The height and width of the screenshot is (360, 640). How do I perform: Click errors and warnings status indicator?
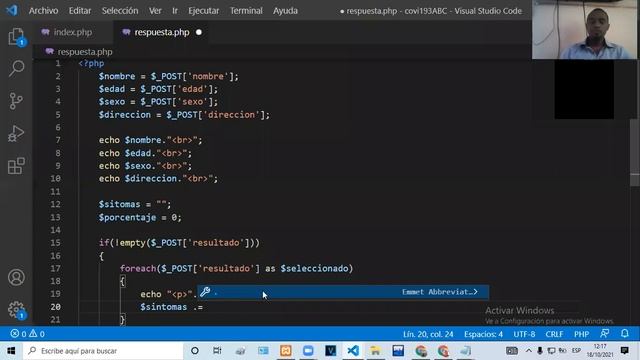tap(27, 334)
